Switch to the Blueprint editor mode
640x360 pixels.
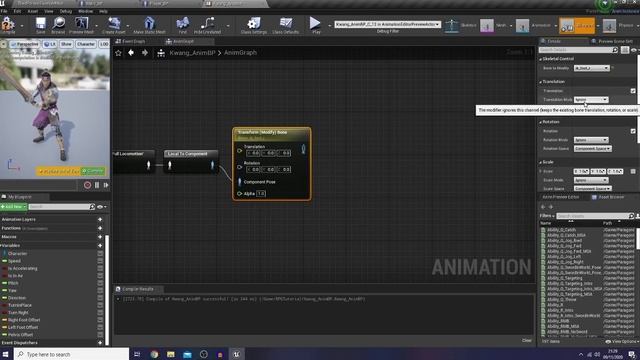click(577, 26)
